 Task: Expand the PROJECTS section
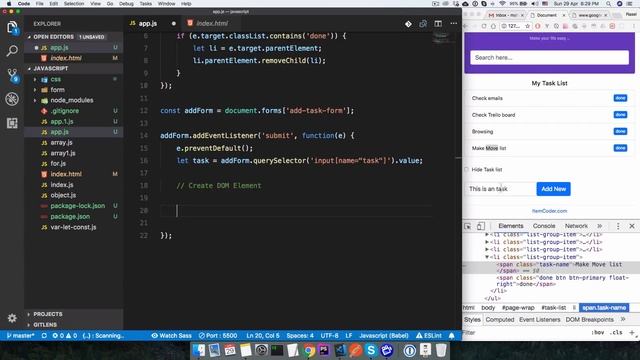(x=48, y=314)
